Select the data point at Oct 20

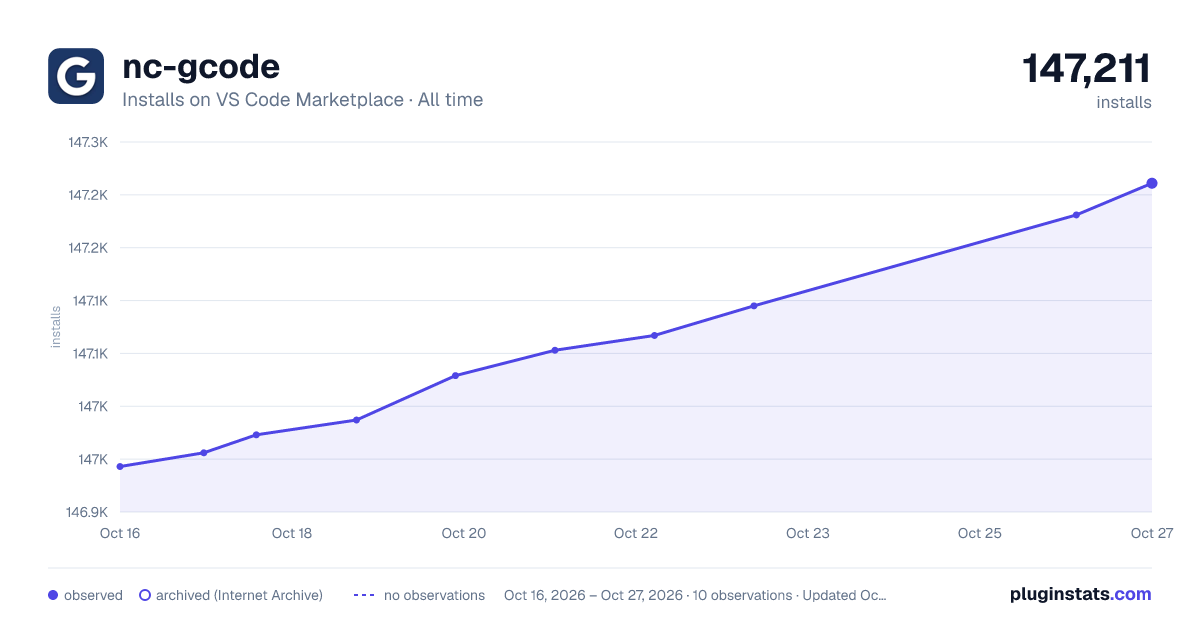tap(455, 376)
